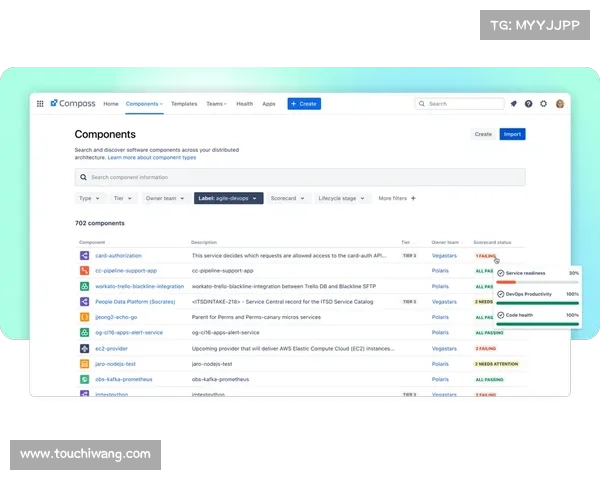The image size is (600, 480).
Task: Click the TIER 3 badge of People Data Platform
Action: (409, 302)
